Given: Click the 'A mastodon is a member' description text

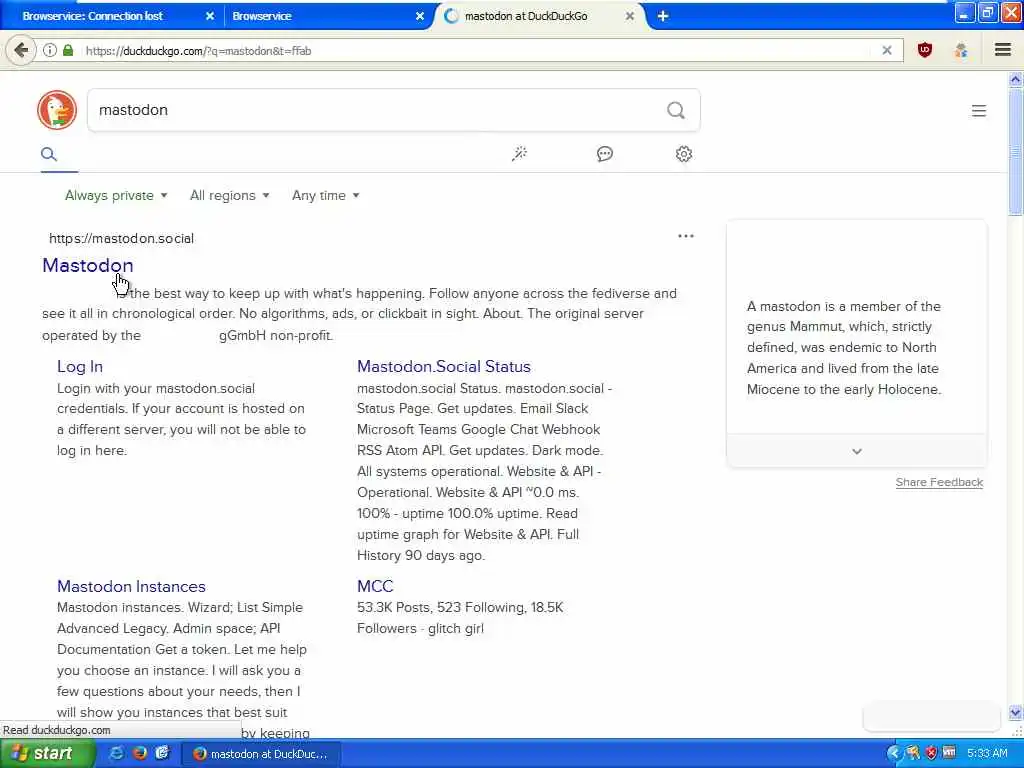Looking at the screenshot, I should pyautogui.click(x=844, y=348).
